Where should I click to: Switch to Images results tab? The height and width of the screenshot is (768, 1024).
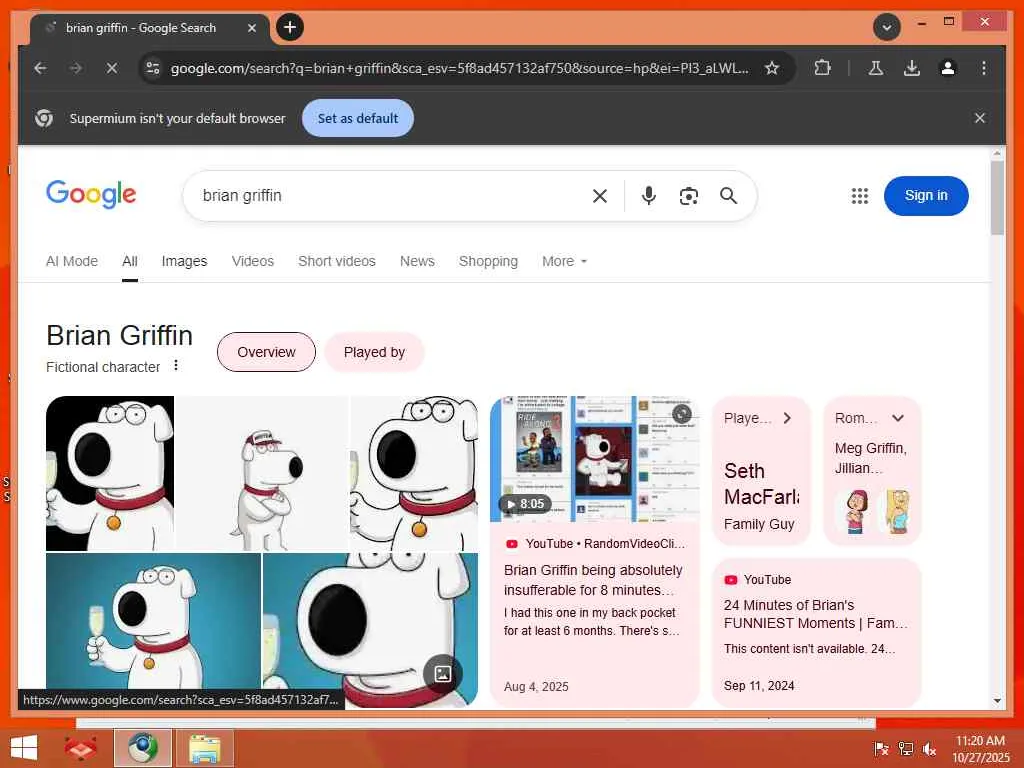(184, 261)
